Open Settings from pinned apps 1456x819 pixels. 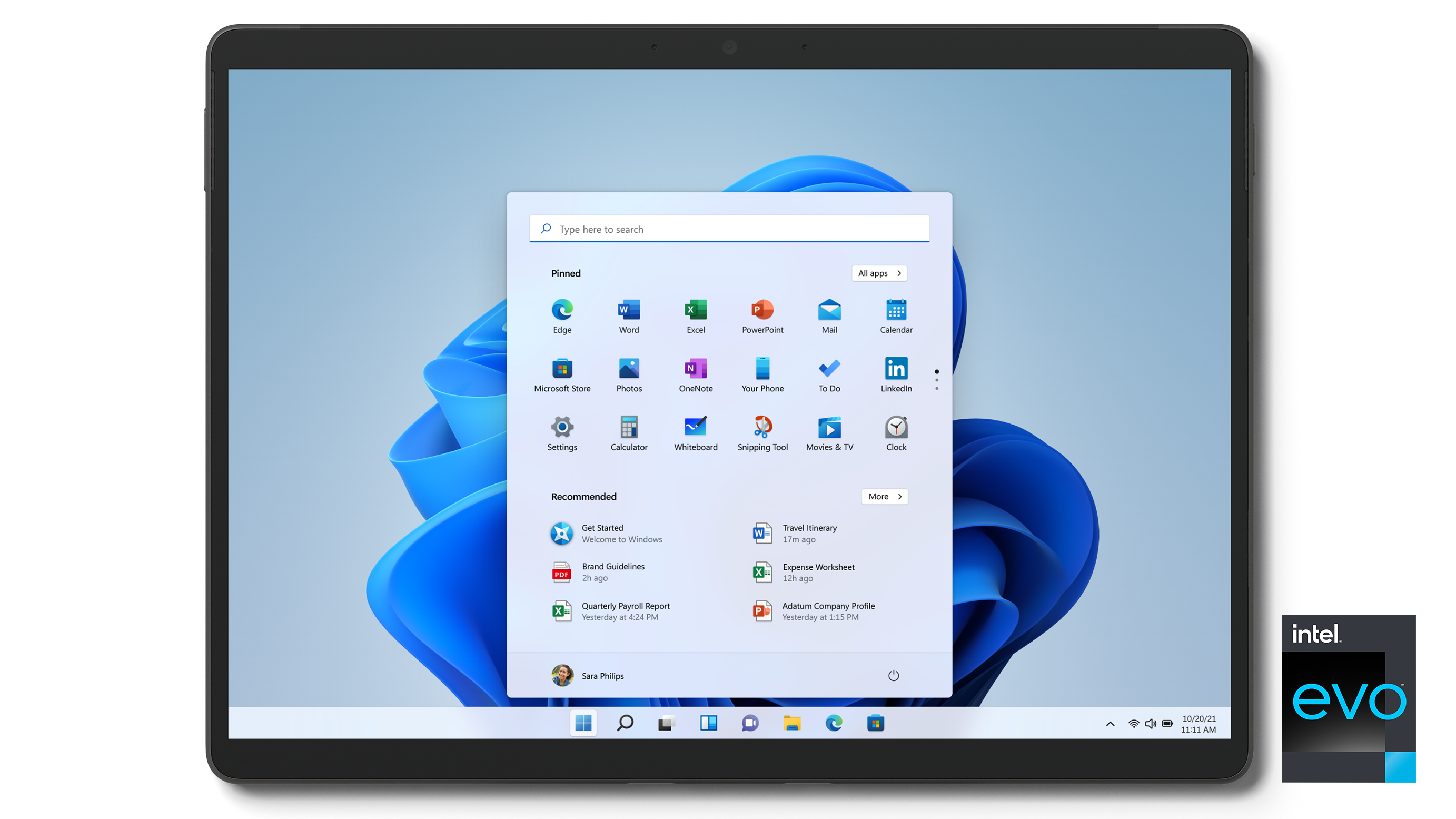562,433
